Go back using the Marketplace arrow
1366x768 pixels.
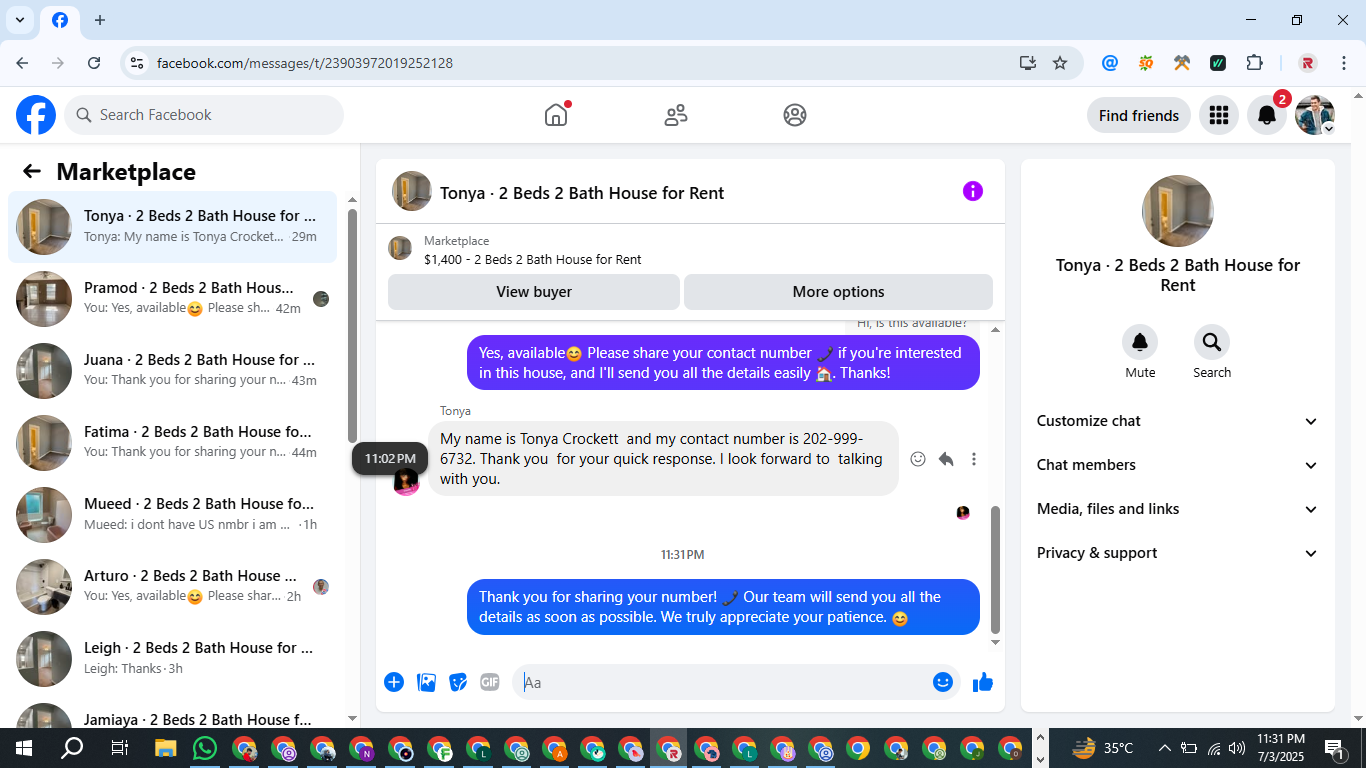tap(32, 171)
